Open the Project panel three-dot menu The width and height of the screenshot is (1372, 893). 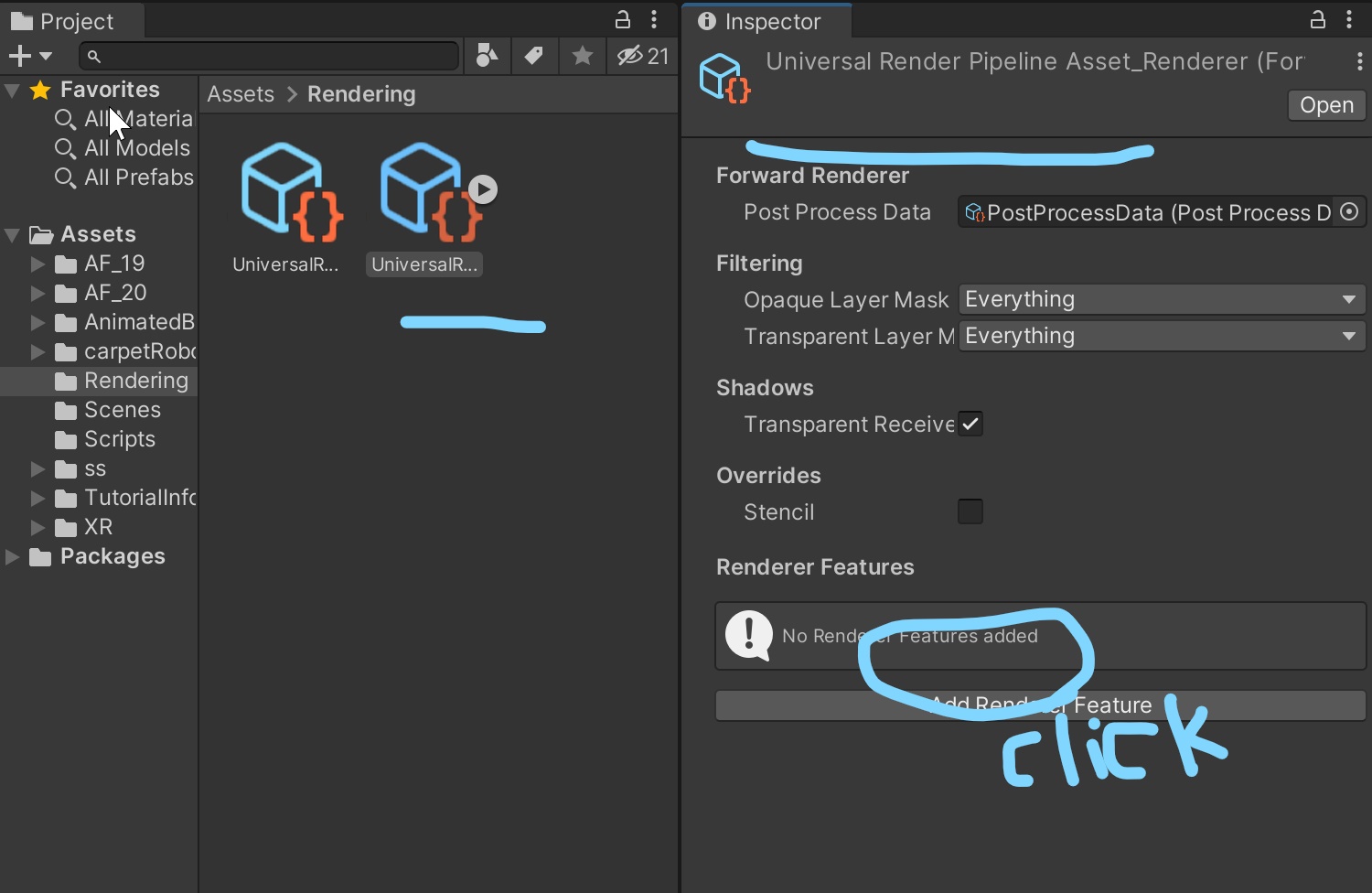654,19
